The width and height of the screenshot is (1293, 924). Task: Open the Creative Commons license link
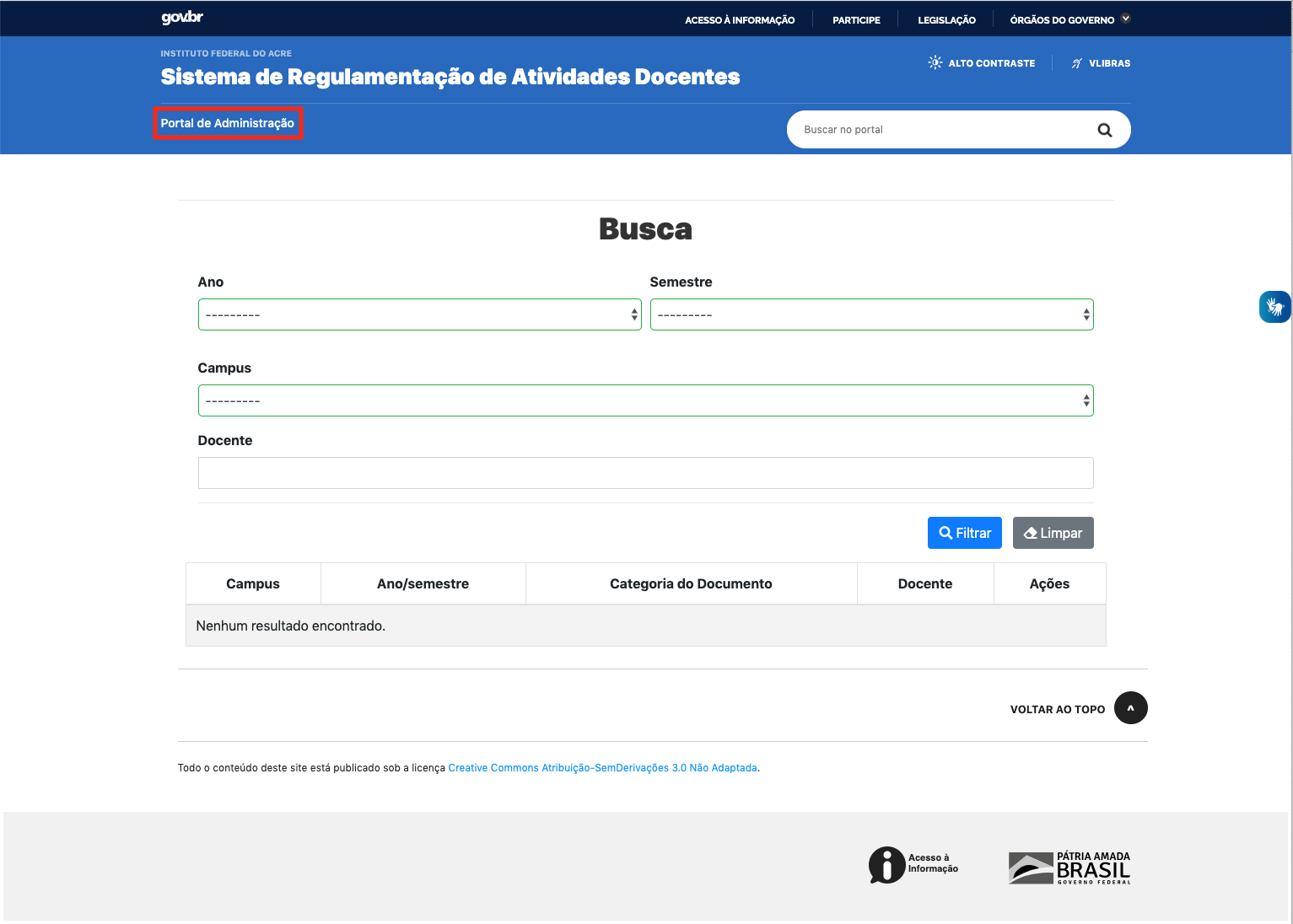pyautogui.click(x=602, y=767)
